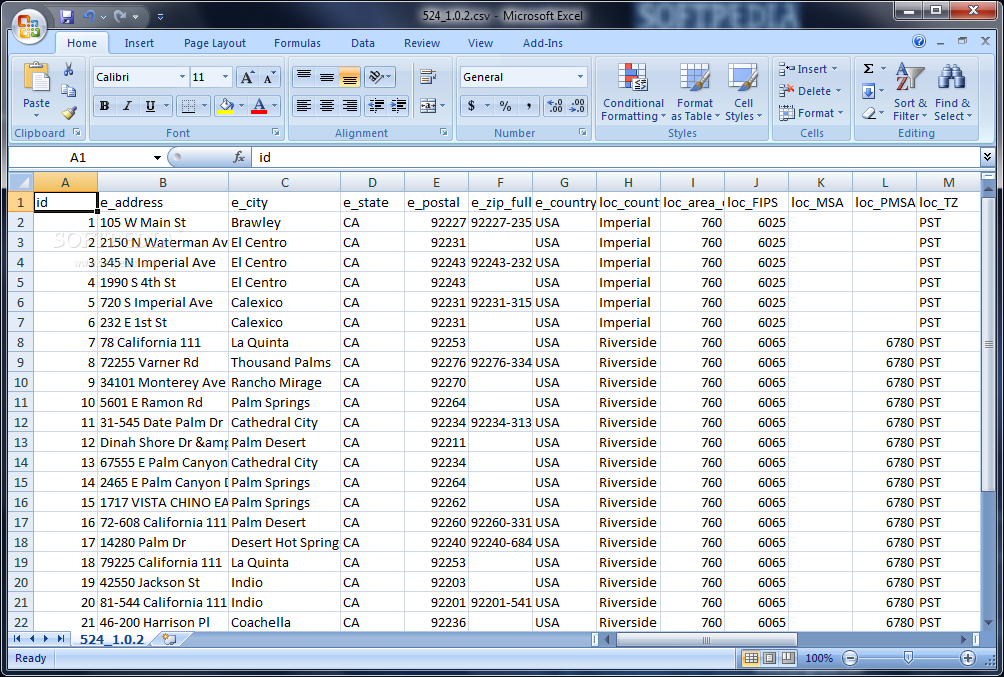
Task: Apply Middle Align to cells
Action: click(x=327, y=77)
